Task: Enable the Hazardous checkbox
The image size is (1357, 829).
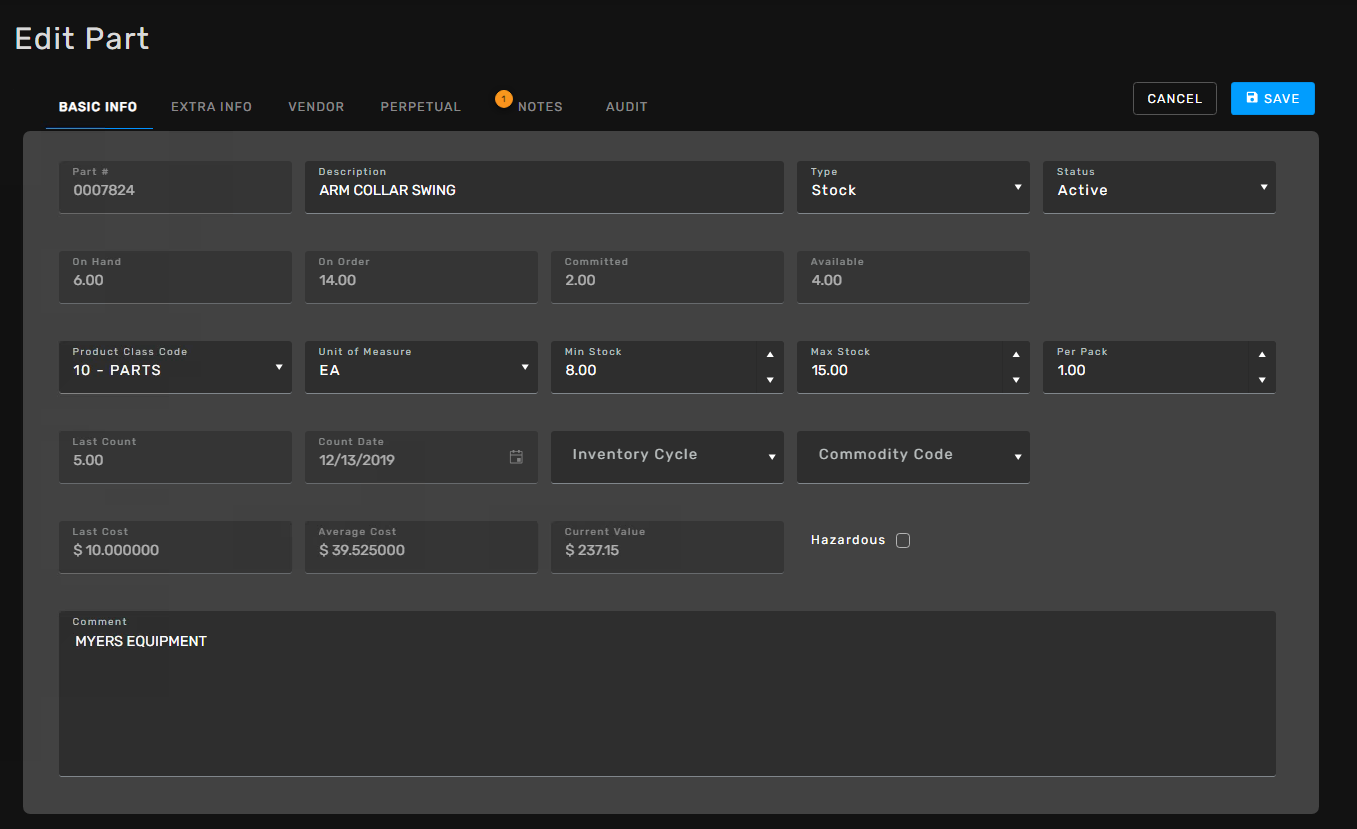Action: coord(903,541)
